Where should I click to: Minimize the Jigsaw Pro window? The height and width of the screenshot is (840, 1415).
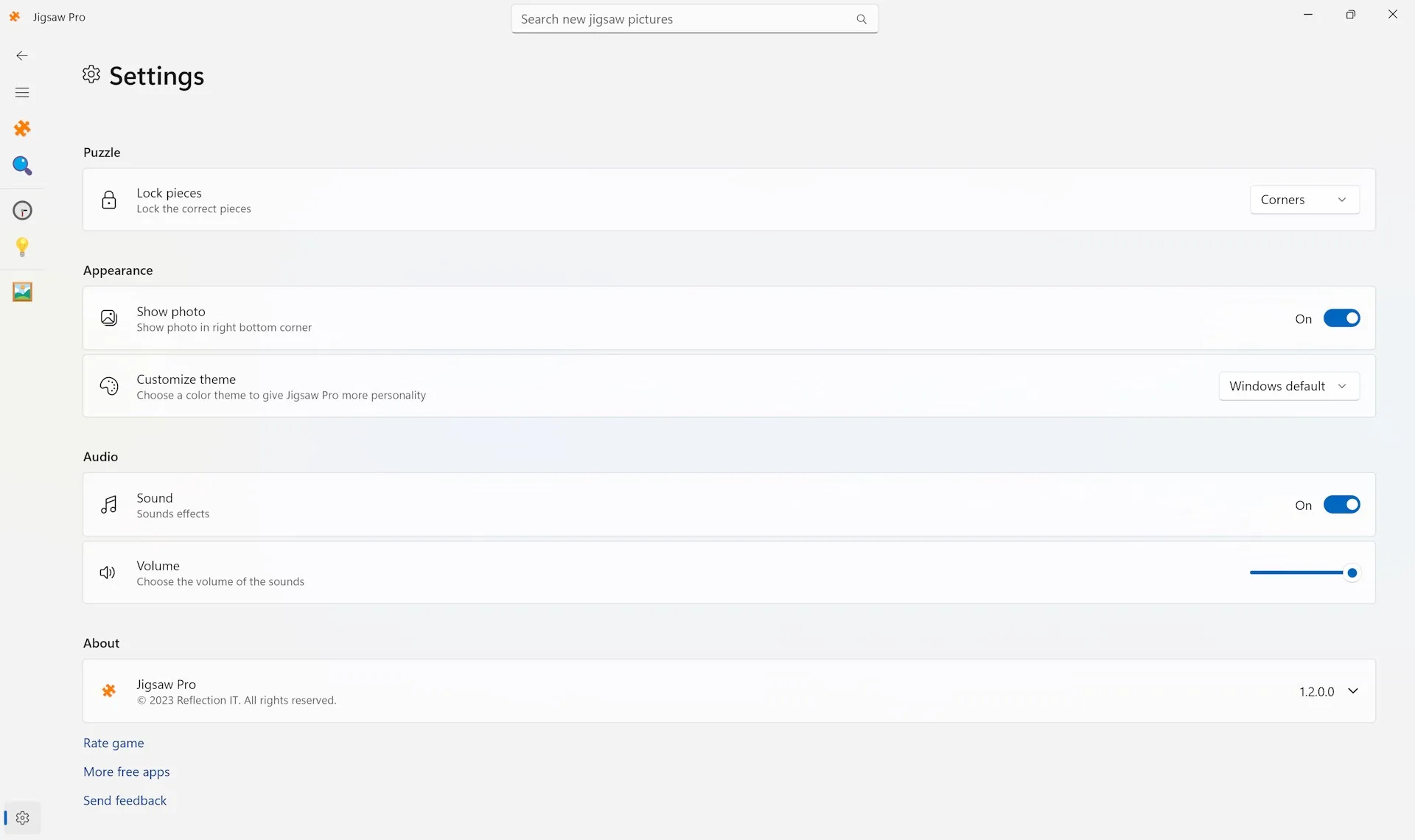1308,15
